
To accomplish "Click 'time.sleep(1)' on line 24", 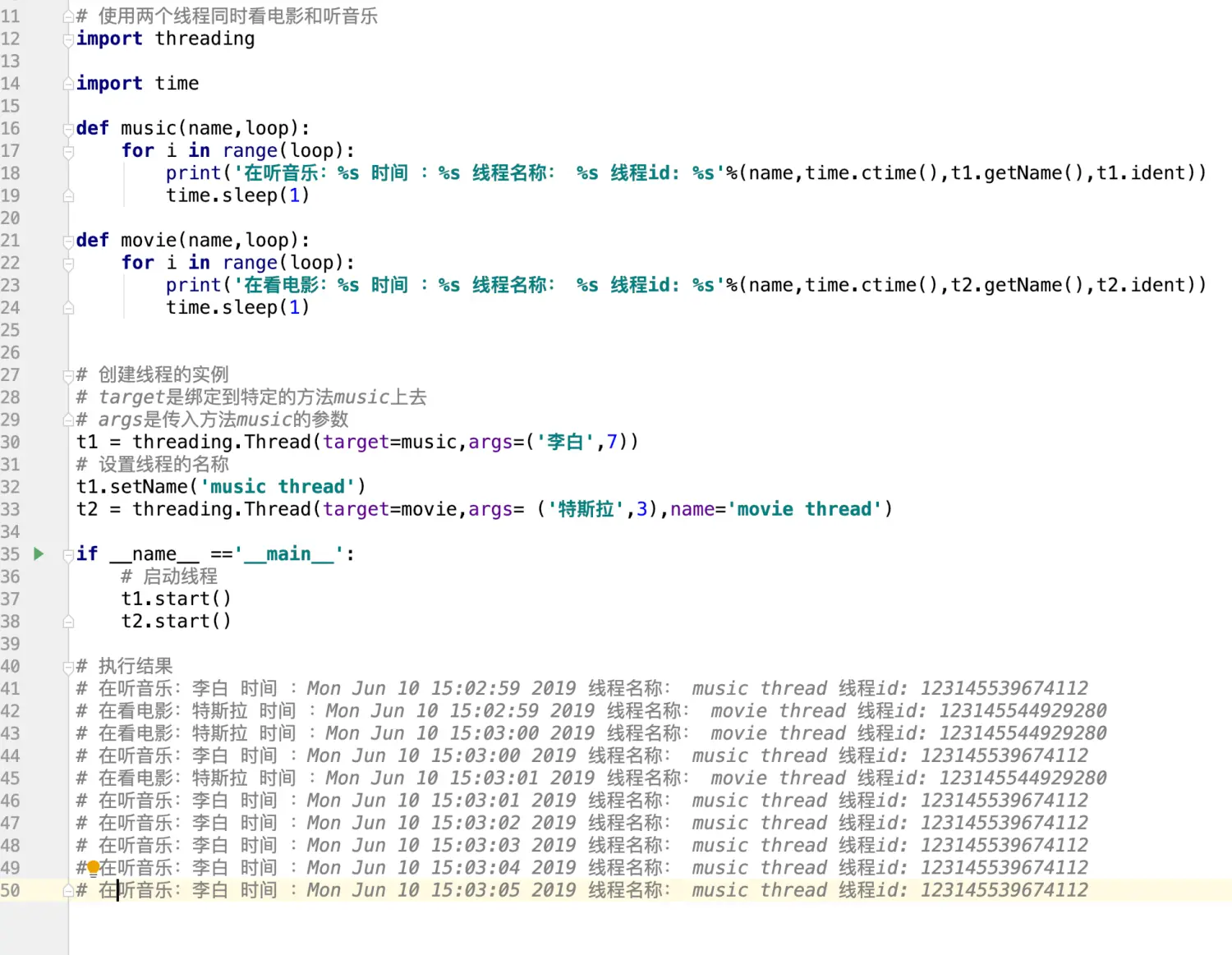I will [237, 308].
